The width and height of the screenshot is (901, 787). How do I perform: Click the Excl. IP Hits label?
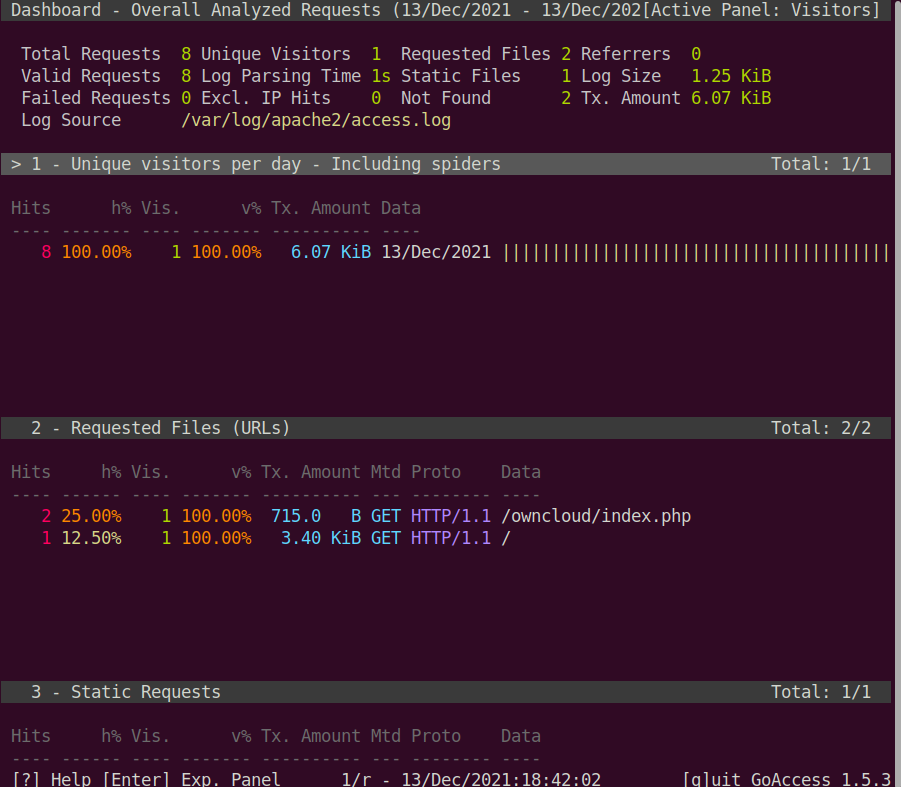(265, 98)
